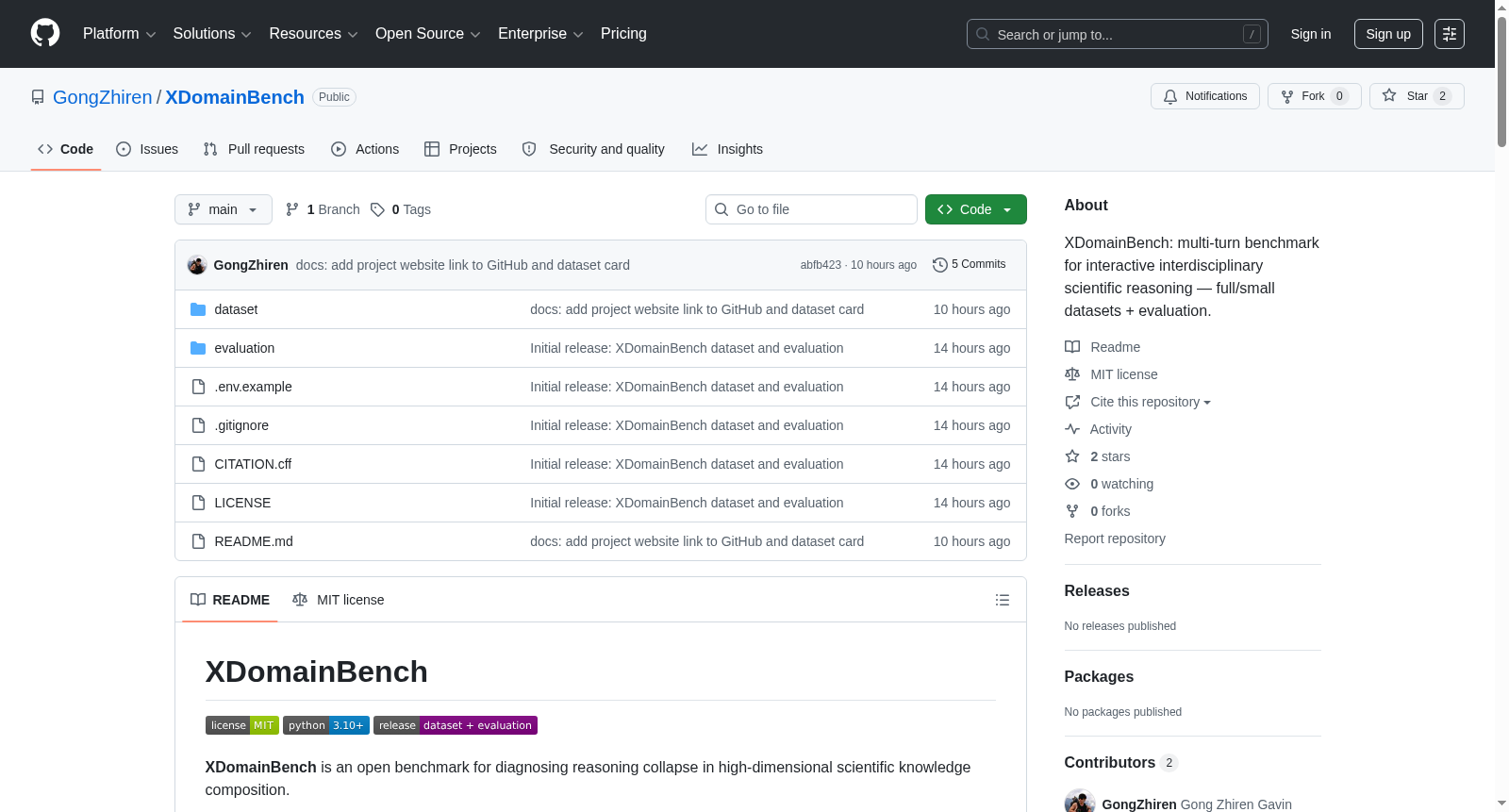This screenshot has height=812, width=1509.
Task: Click the fork icon beside 0 forks
Action: coord(1072,511)
